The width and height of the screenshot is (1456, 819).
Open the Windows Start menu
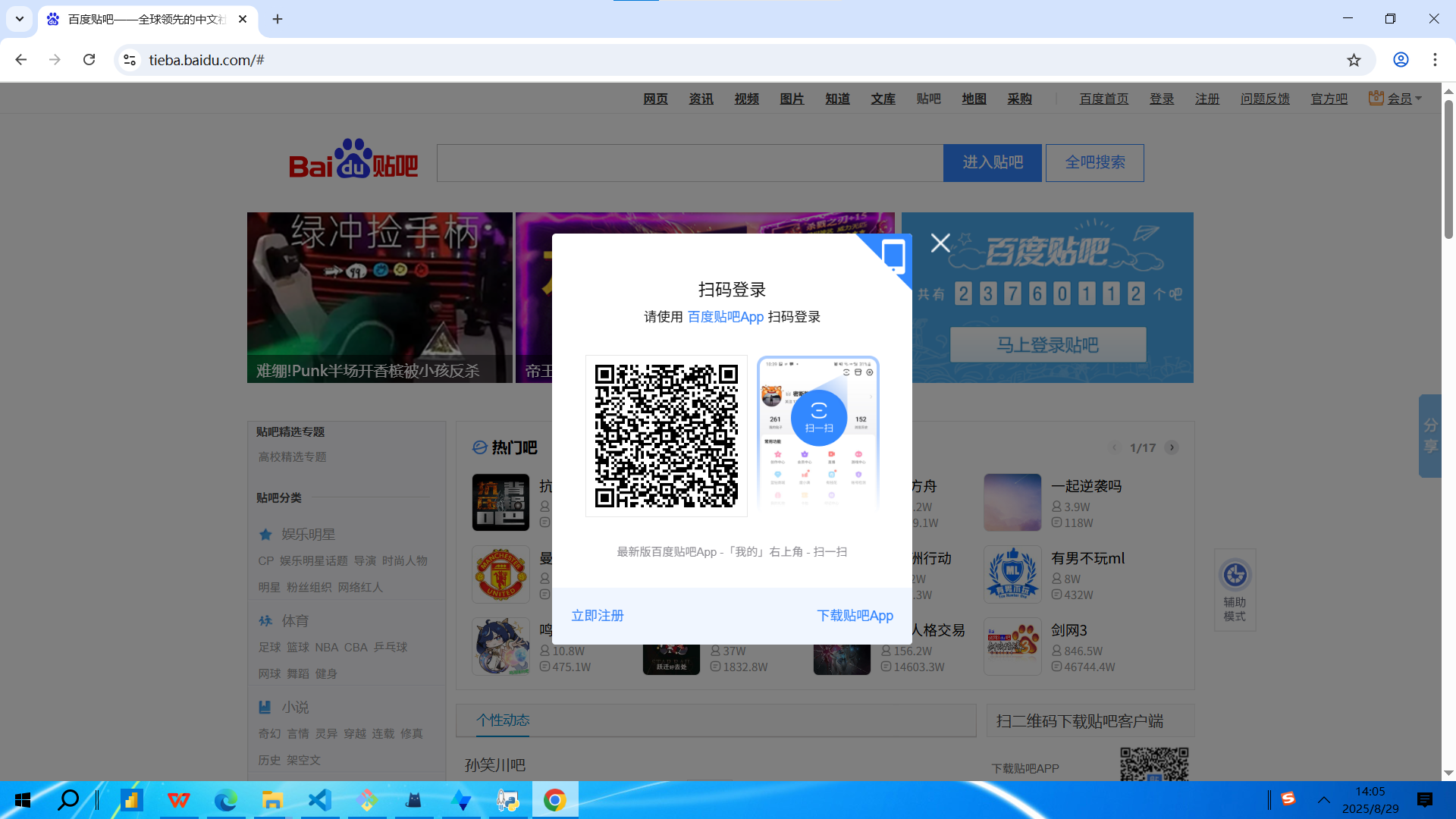(23, 800)
